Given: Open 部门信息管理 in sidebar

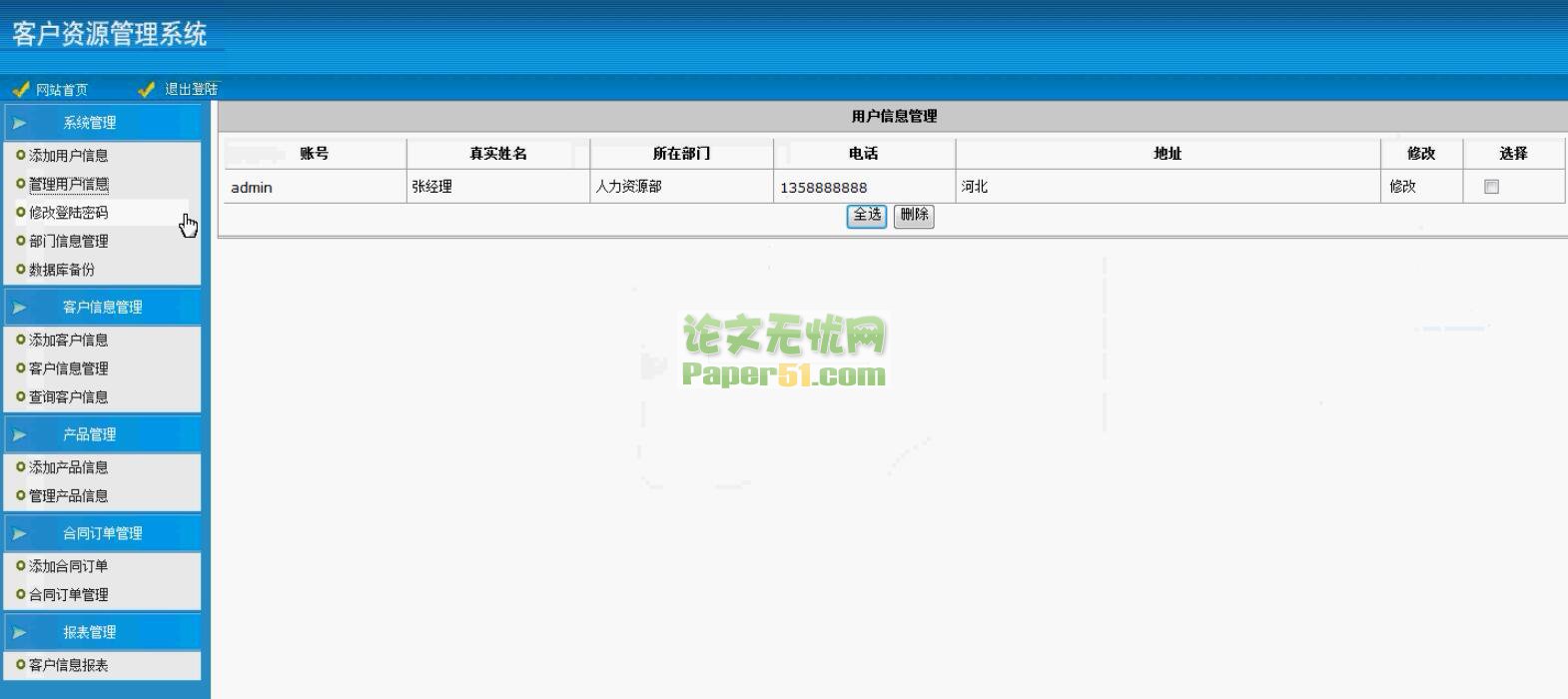Looking at the screenshot, I should click(x=68, y=241).
